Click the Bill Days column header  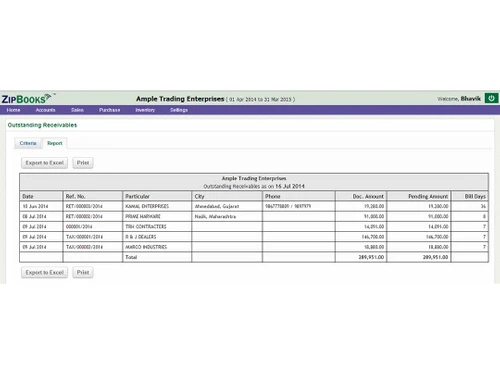470,196
